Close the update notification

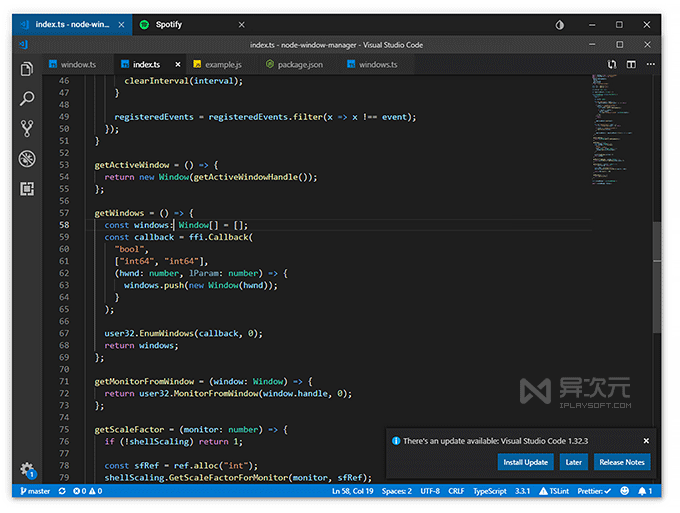(x=646, y=440)
